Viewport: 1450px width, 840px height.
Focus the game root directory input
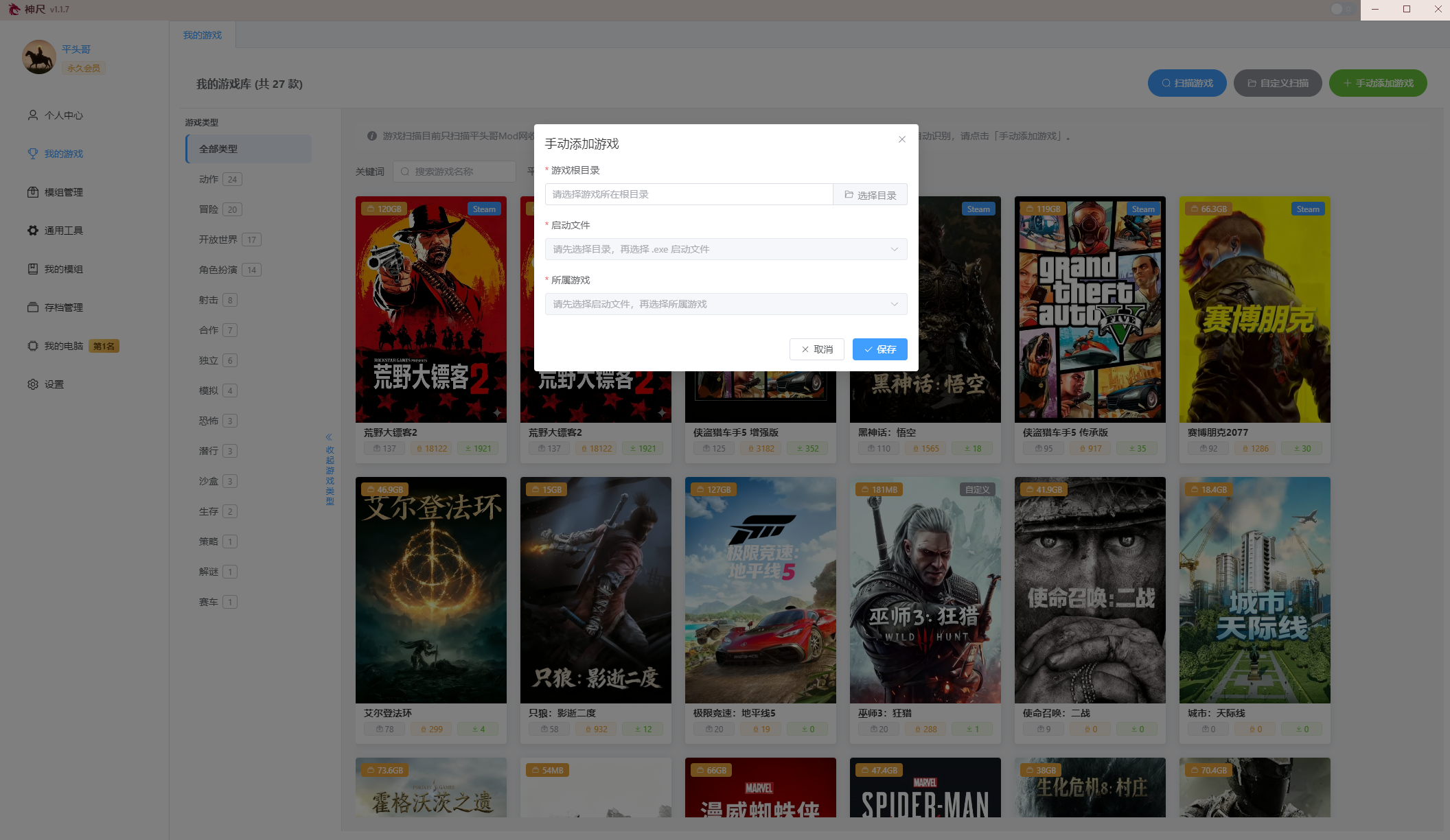click(689, 195)
